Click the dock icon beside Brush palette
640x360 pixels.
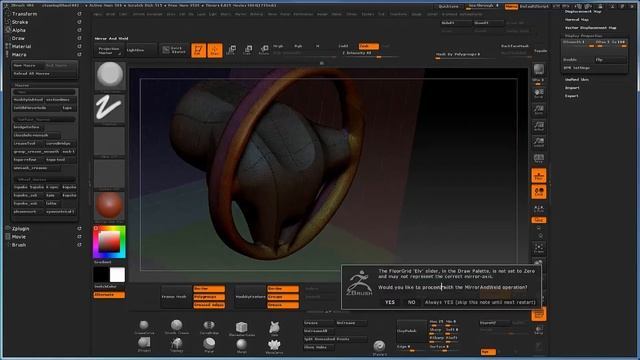coord(79,245)
